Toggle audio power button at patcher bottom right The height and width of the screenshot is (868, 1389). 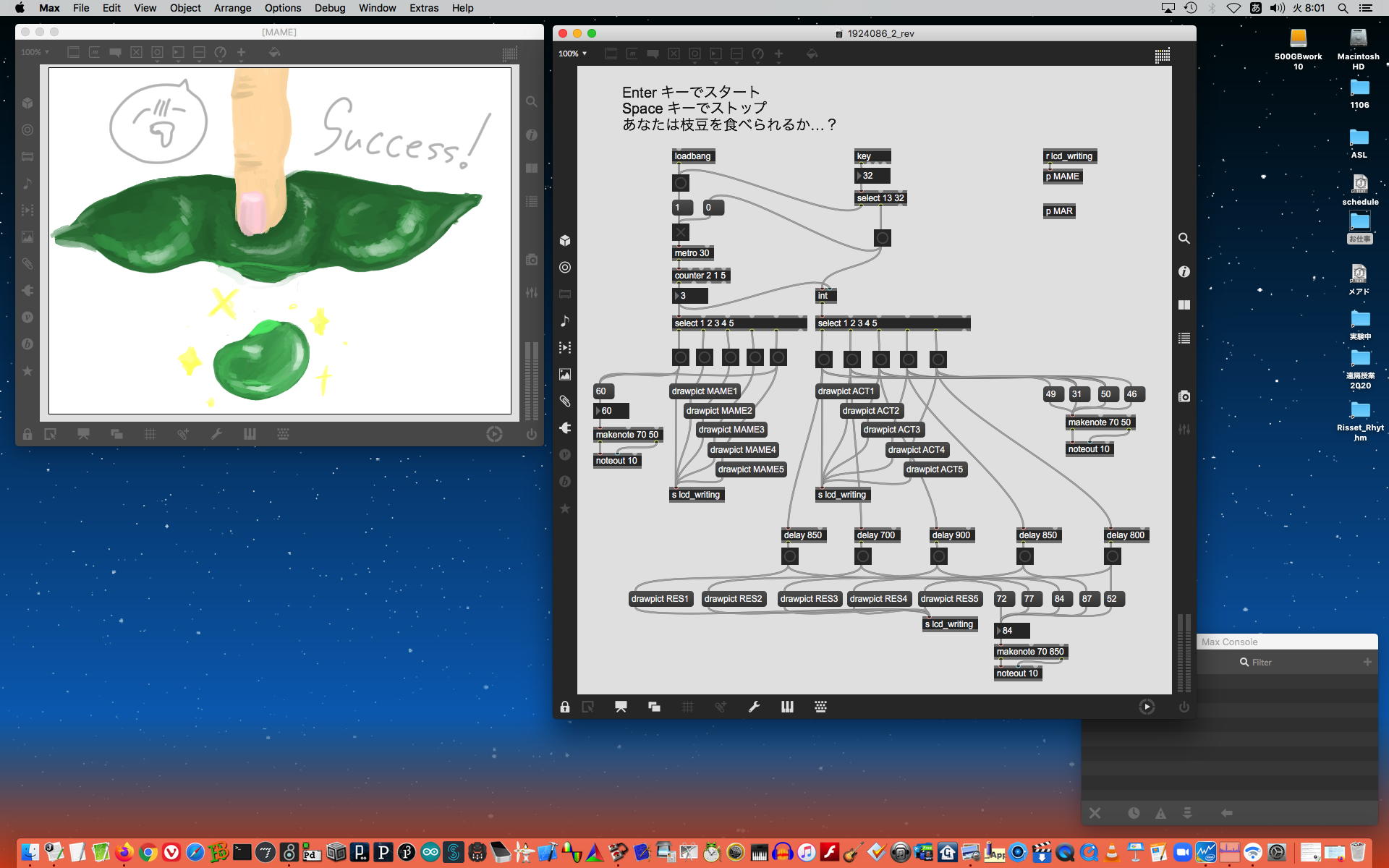click(x=1184, y=707)
